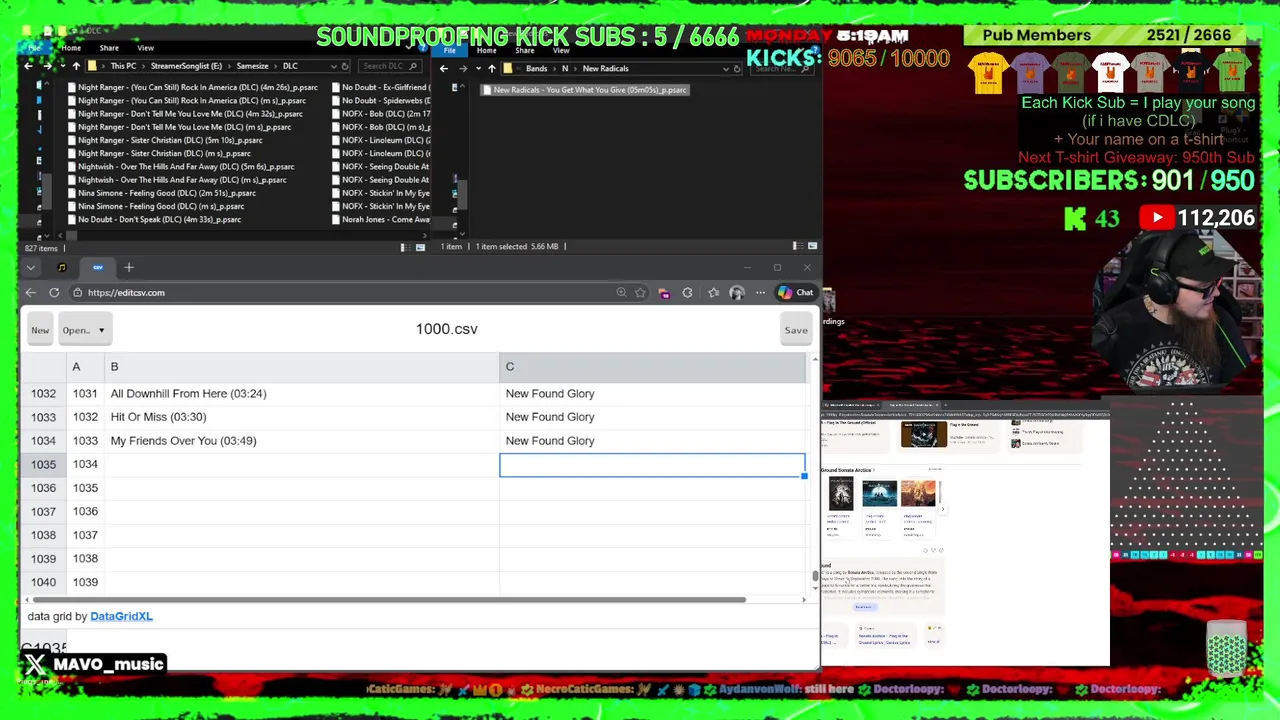Select cell containing 1036 in column A
The image size is (1280, 720).
[84, 511]
